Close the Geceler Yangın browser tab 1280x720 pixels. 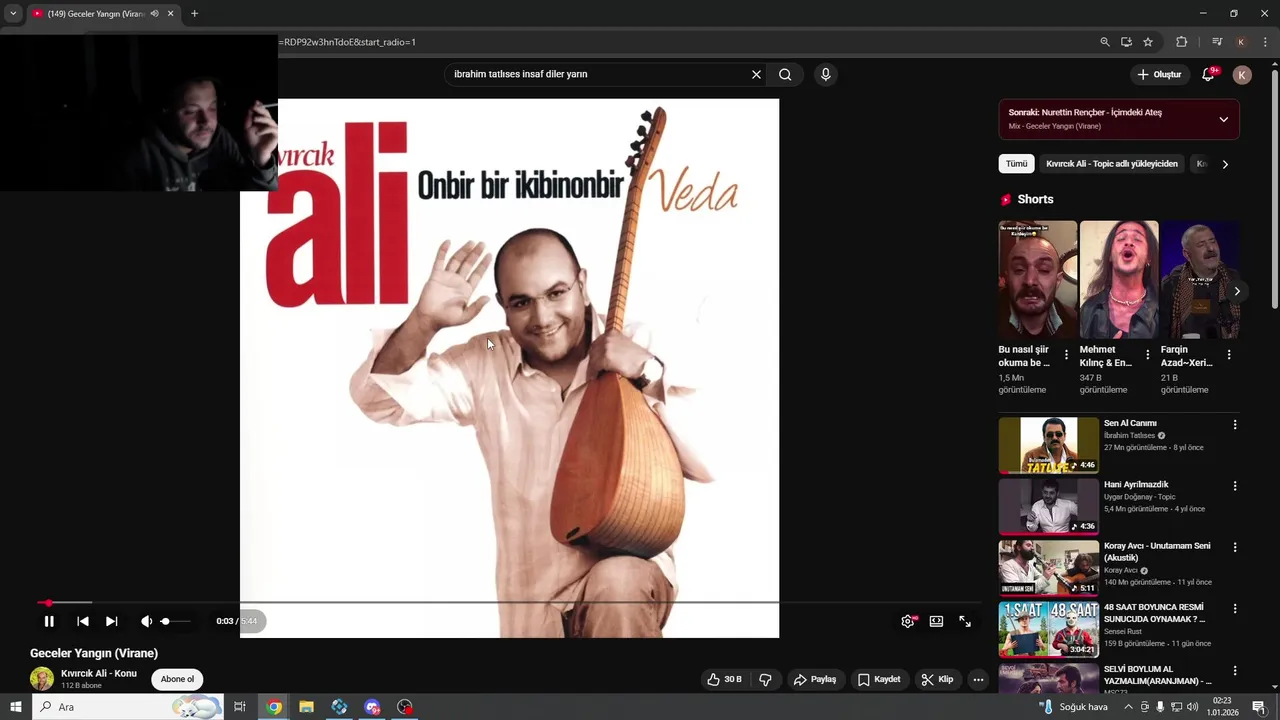(x=171, y=14)
